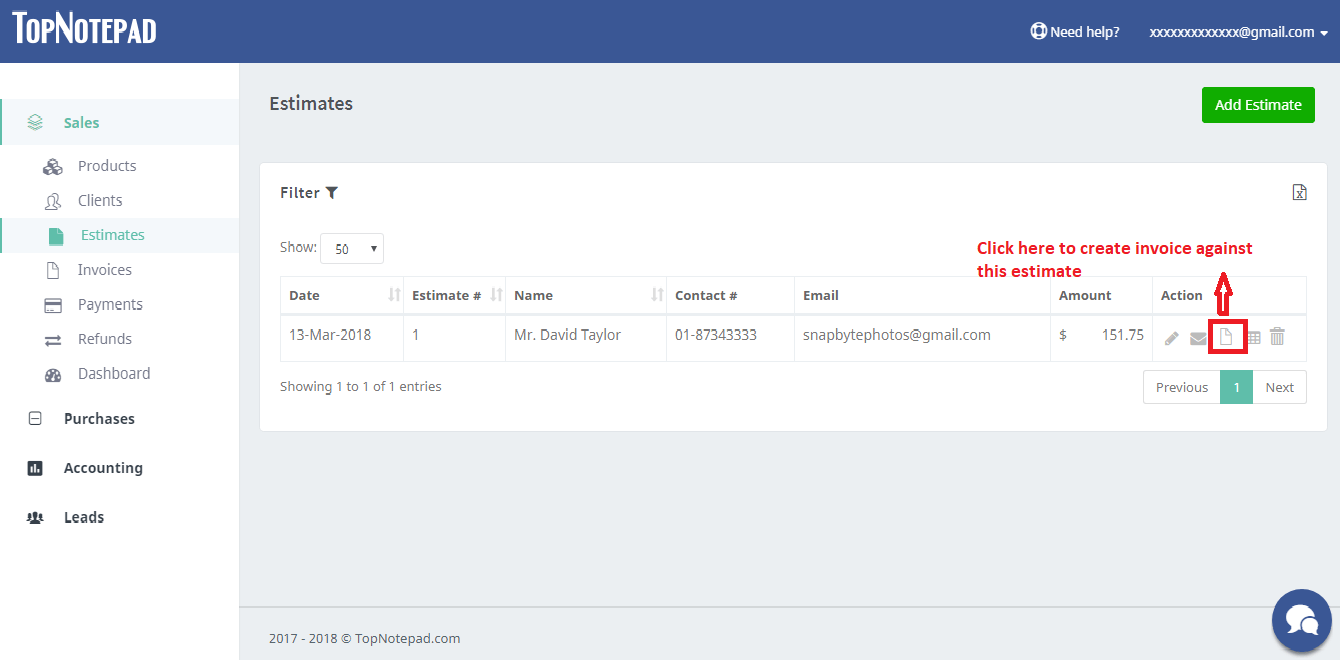
Task: Click the Sales layers icon
Action: (x=35, y=122)
